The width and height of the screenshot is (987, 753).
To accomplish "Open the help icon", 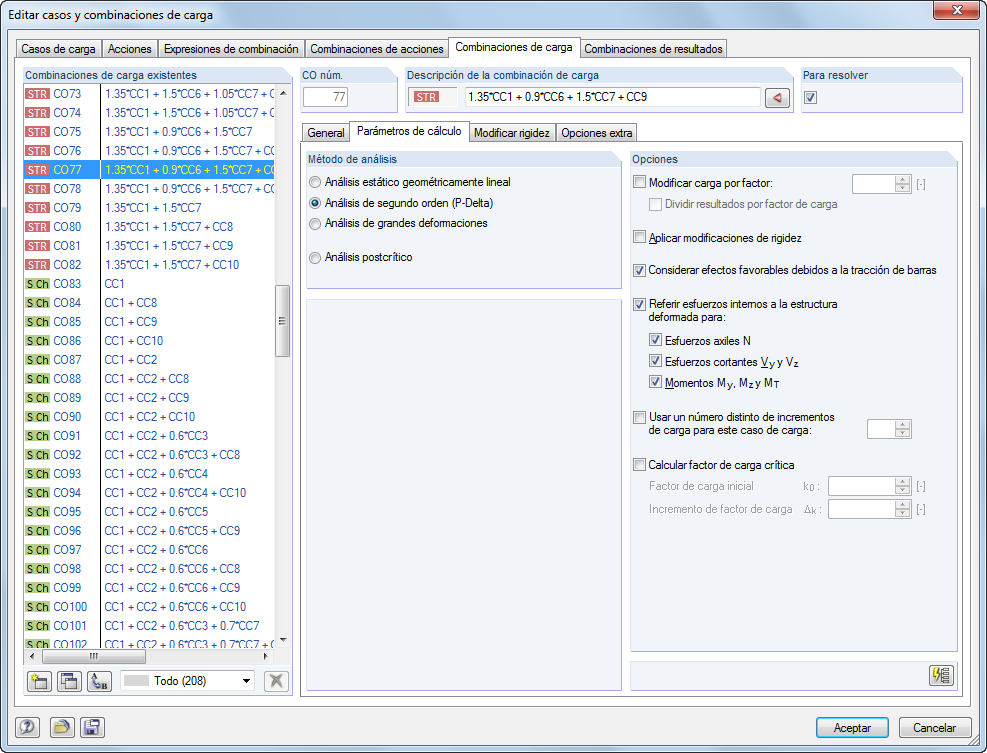I will (28, 727).
